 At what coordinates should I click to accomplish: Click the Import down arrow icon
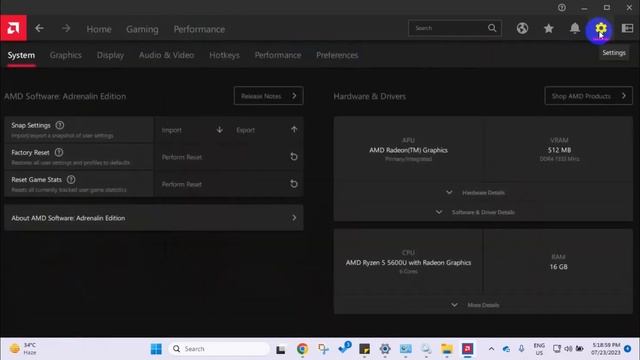point(220,130)
